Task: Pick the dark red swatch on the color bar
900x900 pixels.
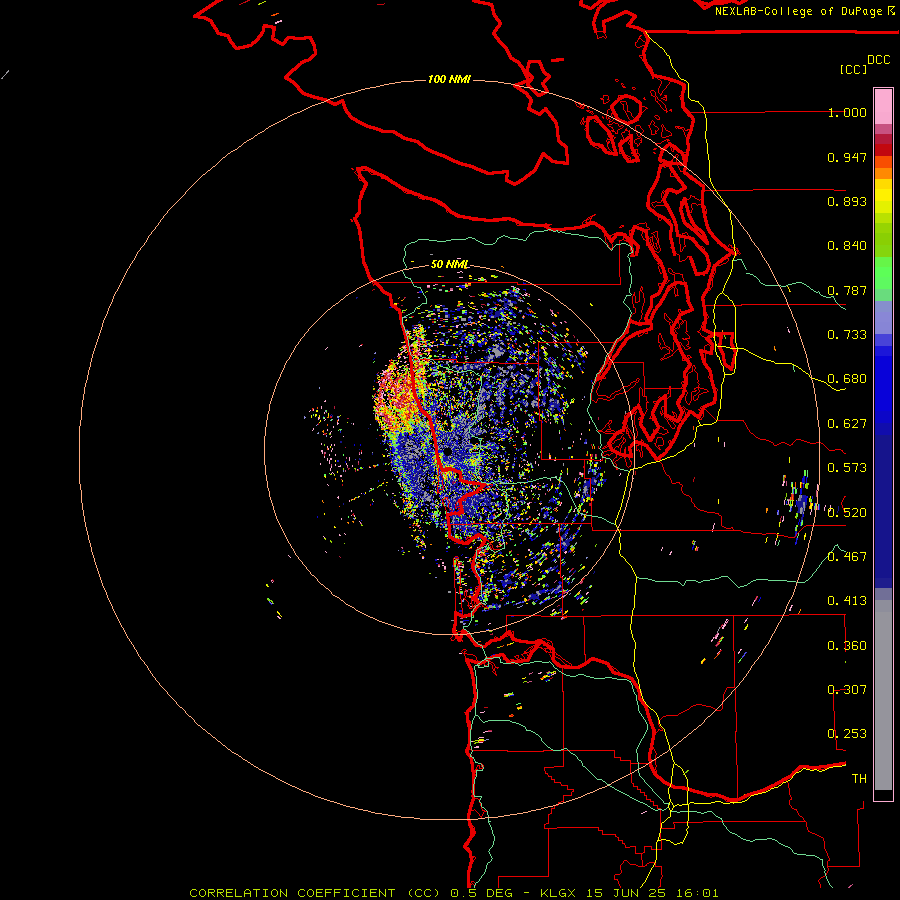Action: coord(883,150)
